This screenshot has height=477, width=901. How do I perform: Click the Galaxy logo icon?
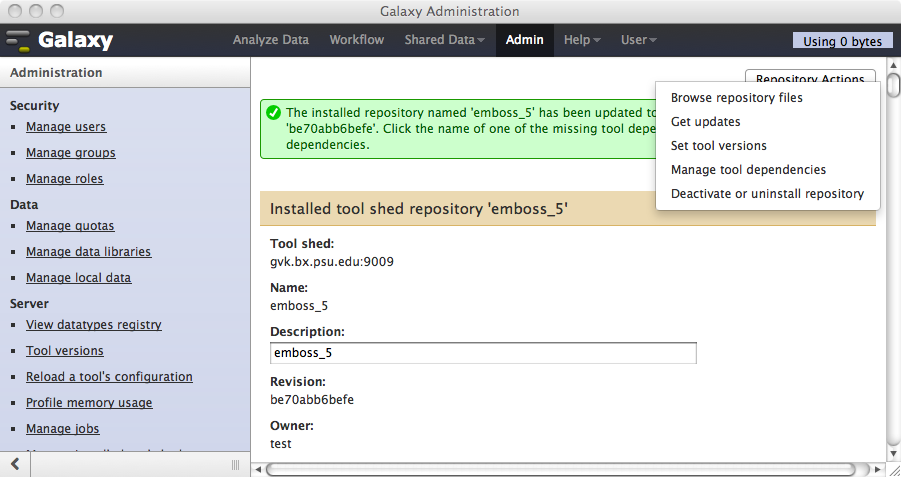pyautogui.click(x=18, y=40)
